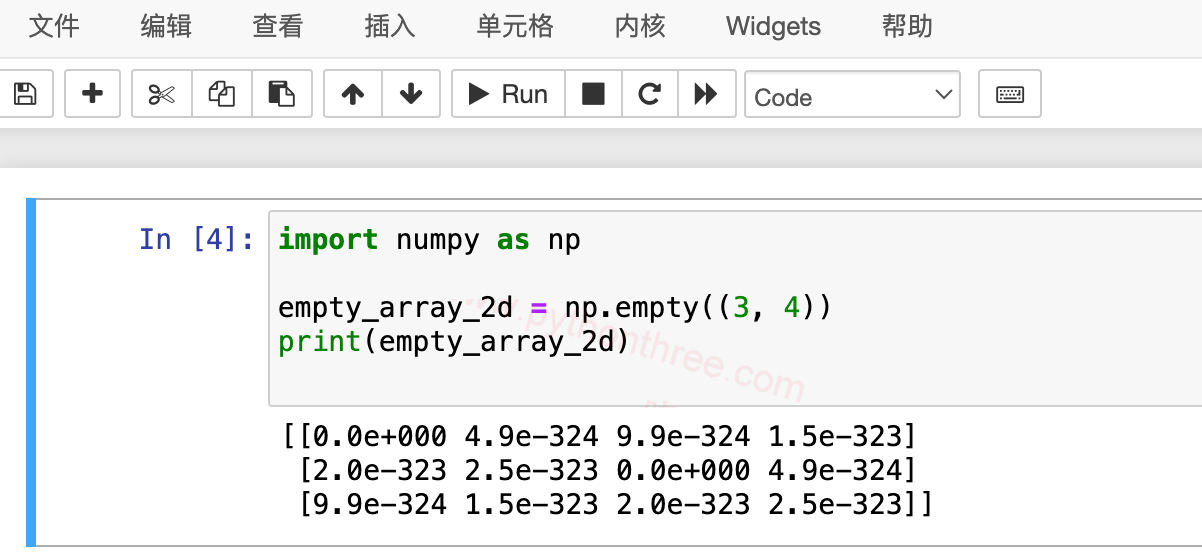Open the Widgets menu
Viewport: 1202px width, 552px height.
click(x=773, y=26)
